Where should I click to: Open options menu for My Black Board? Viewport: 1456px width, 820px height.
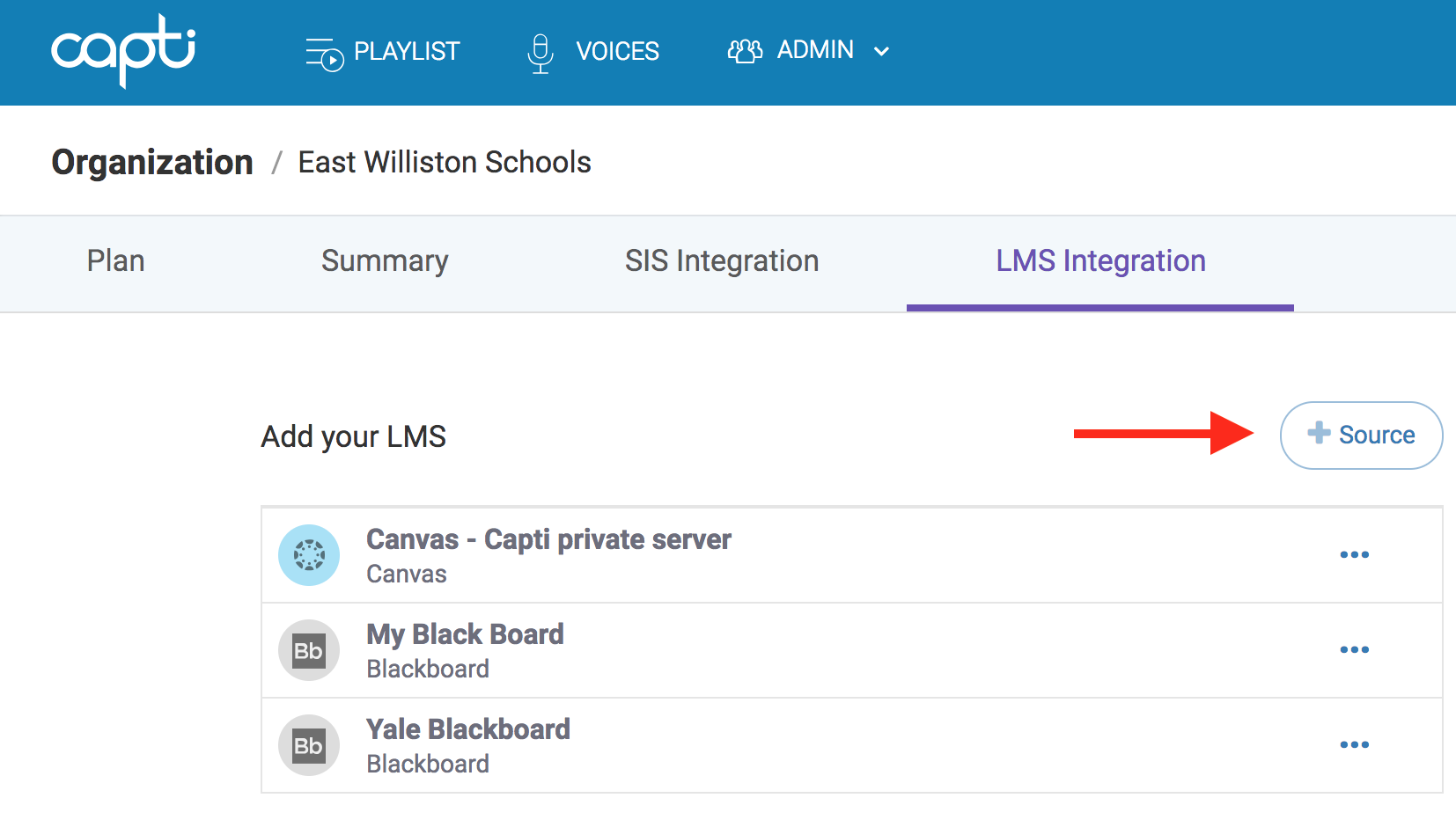pyautogui.click(x=1354, y=649)
